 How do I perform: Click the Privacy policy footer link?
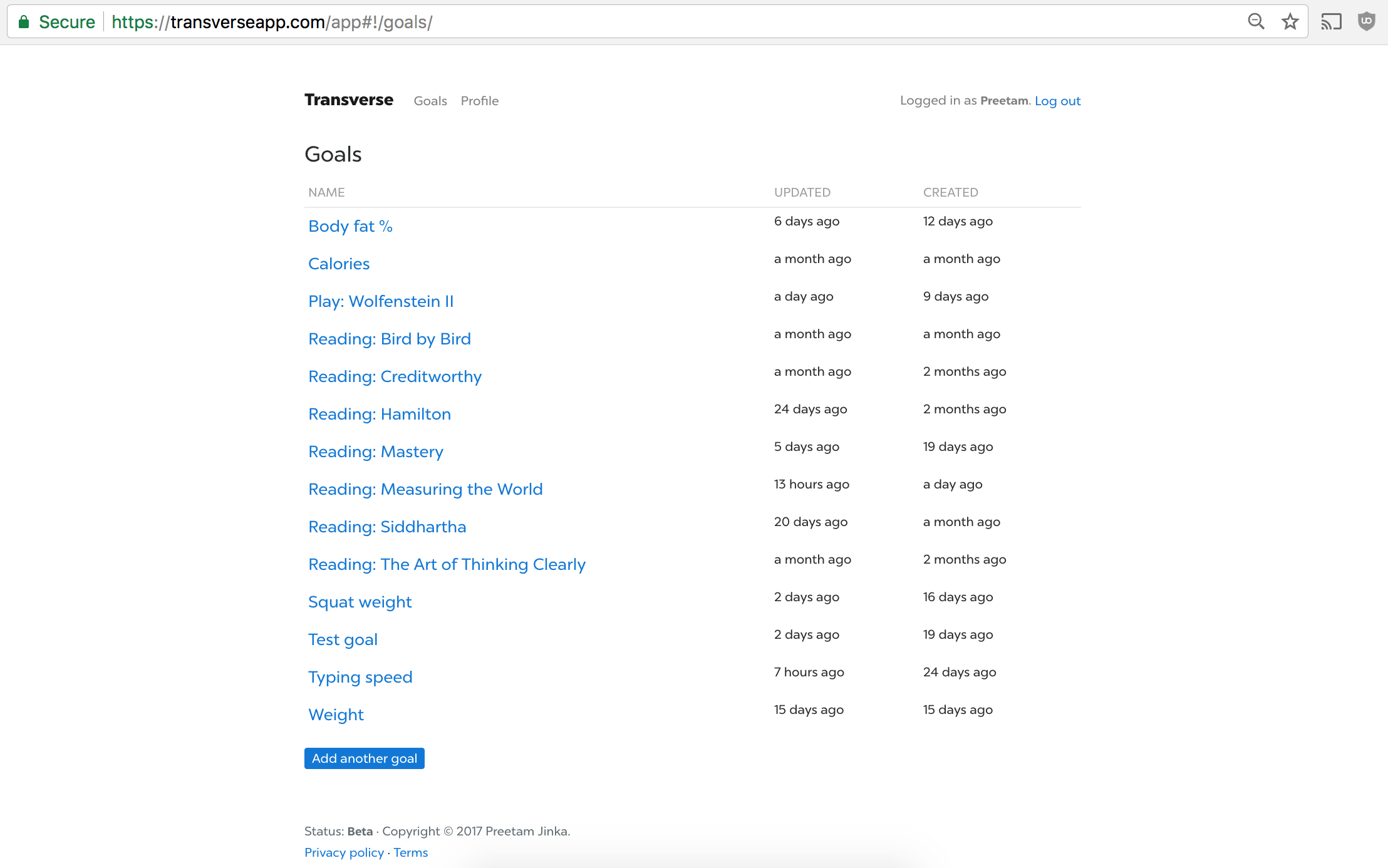(x=344, y=852)
